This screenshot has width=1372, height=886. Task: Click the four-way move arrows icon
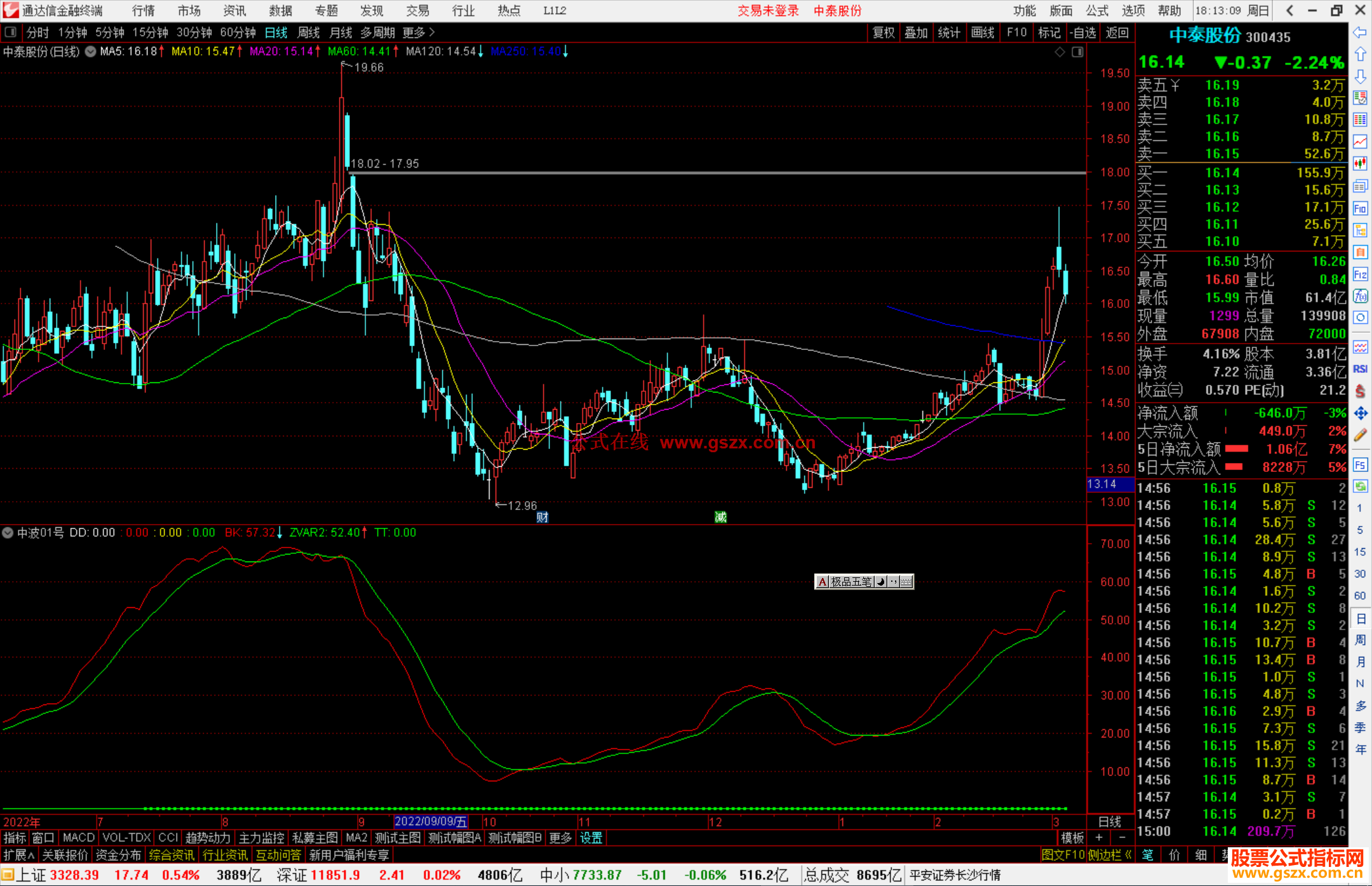click(x=1360, y=413)
